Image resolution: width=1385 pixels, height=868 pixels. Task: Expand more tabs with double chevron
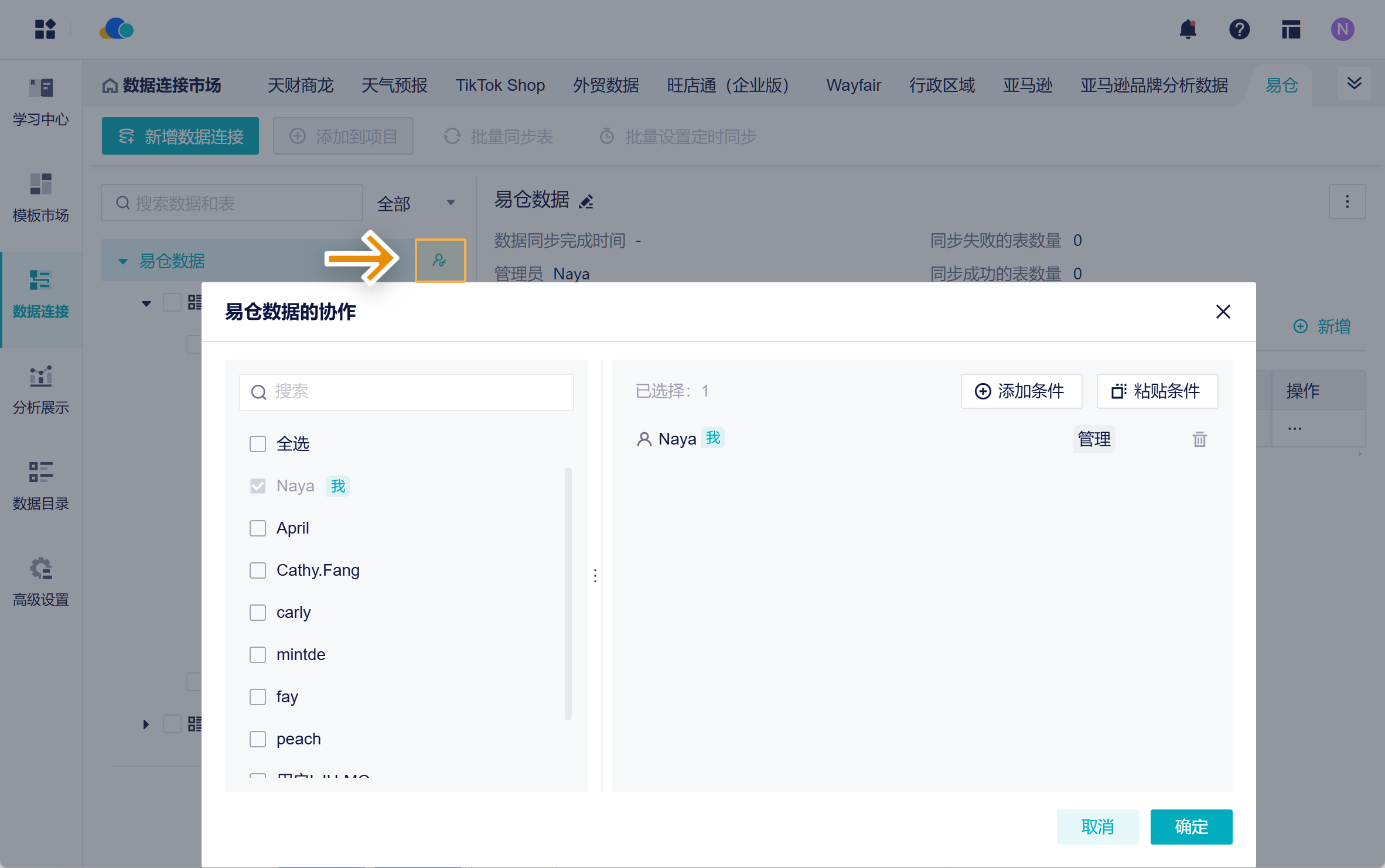(1355, 83)
